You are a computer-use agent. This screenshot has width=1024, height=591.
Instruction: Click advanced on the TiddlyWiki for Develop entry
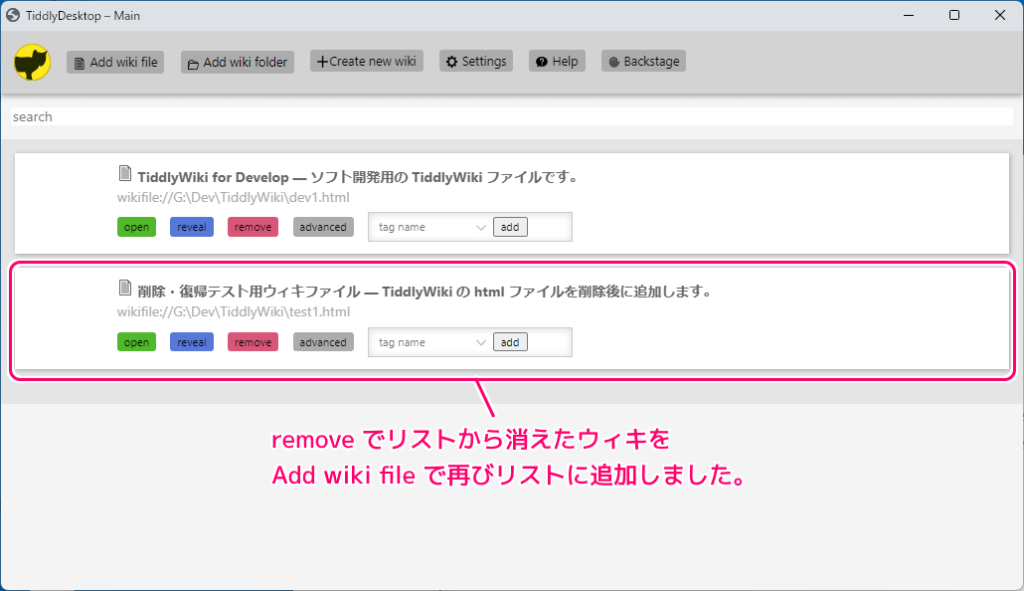pyautogui.click(x=322, y=227)
